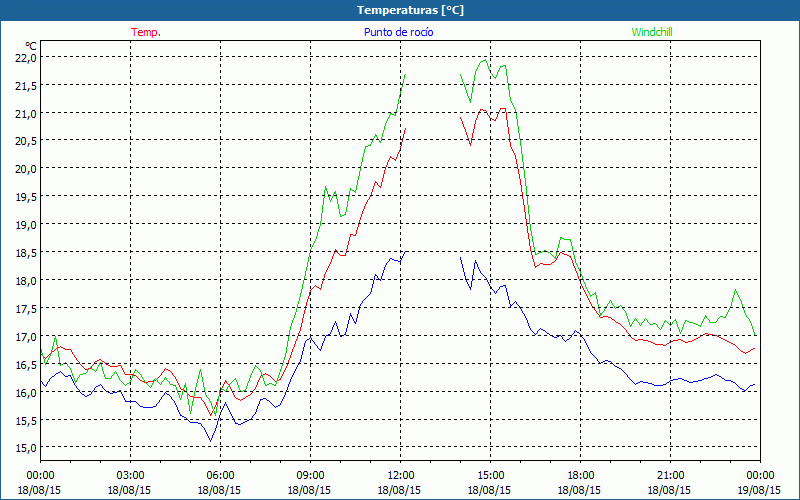The image size is (800, 500).
Task: Click the 18/08/15 date under 15:00
Action: coord(489,490)
